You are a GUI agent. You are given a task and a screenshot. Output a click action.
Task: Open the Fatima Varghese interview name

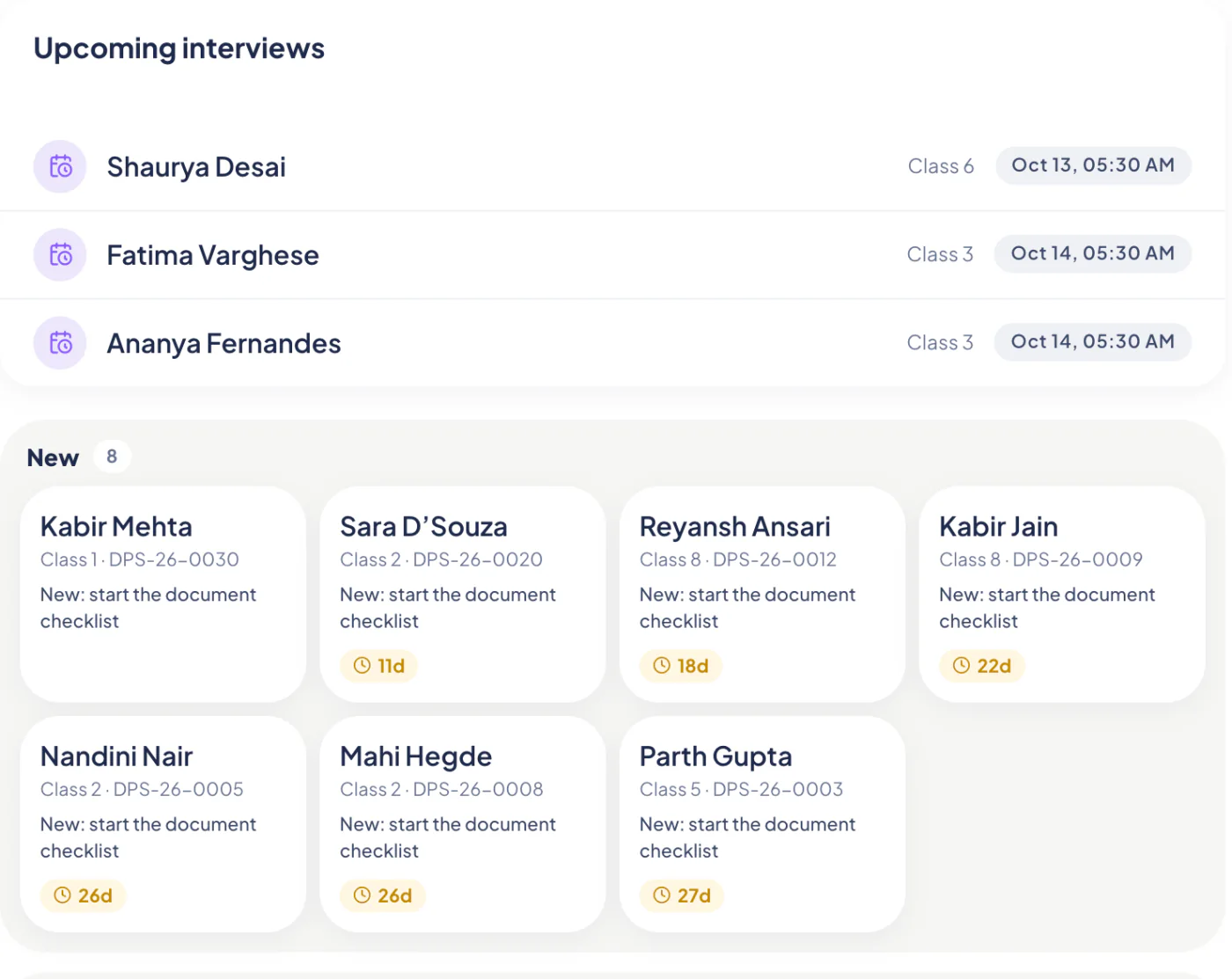pos(213,255)
